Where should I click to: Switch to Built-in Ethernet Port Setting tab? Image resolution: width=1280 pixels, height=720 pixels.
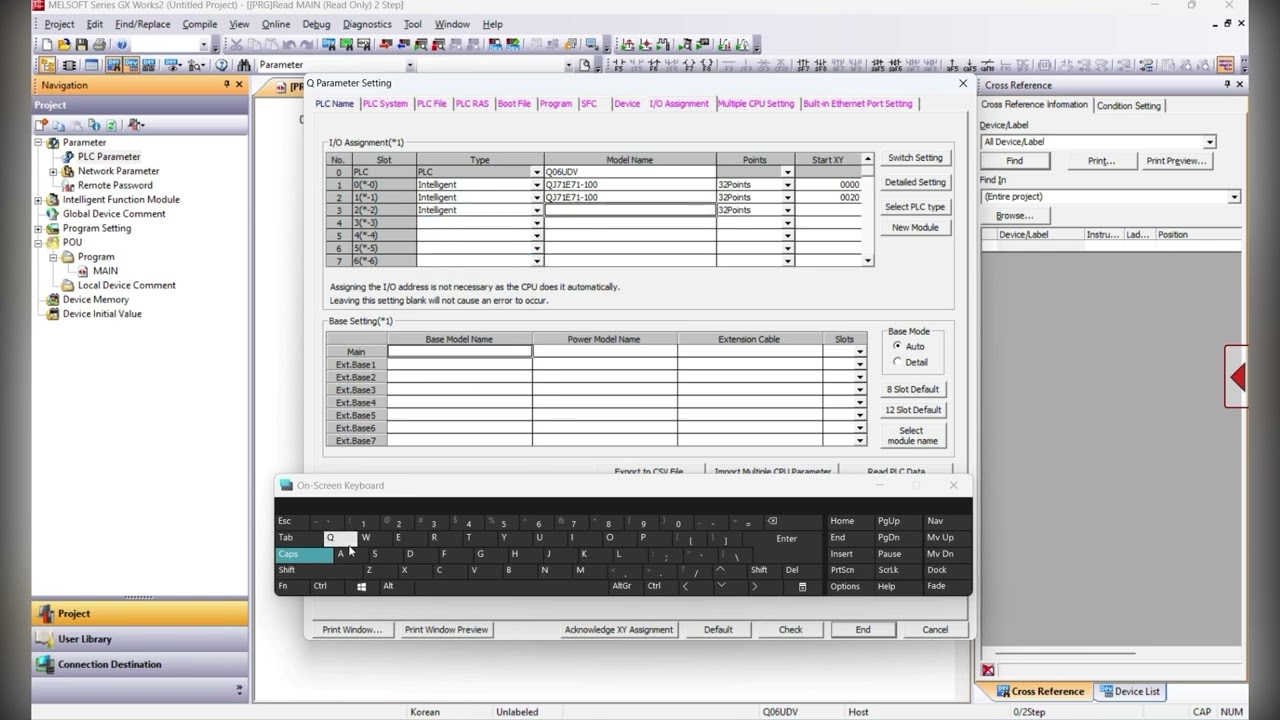point(858,104)
